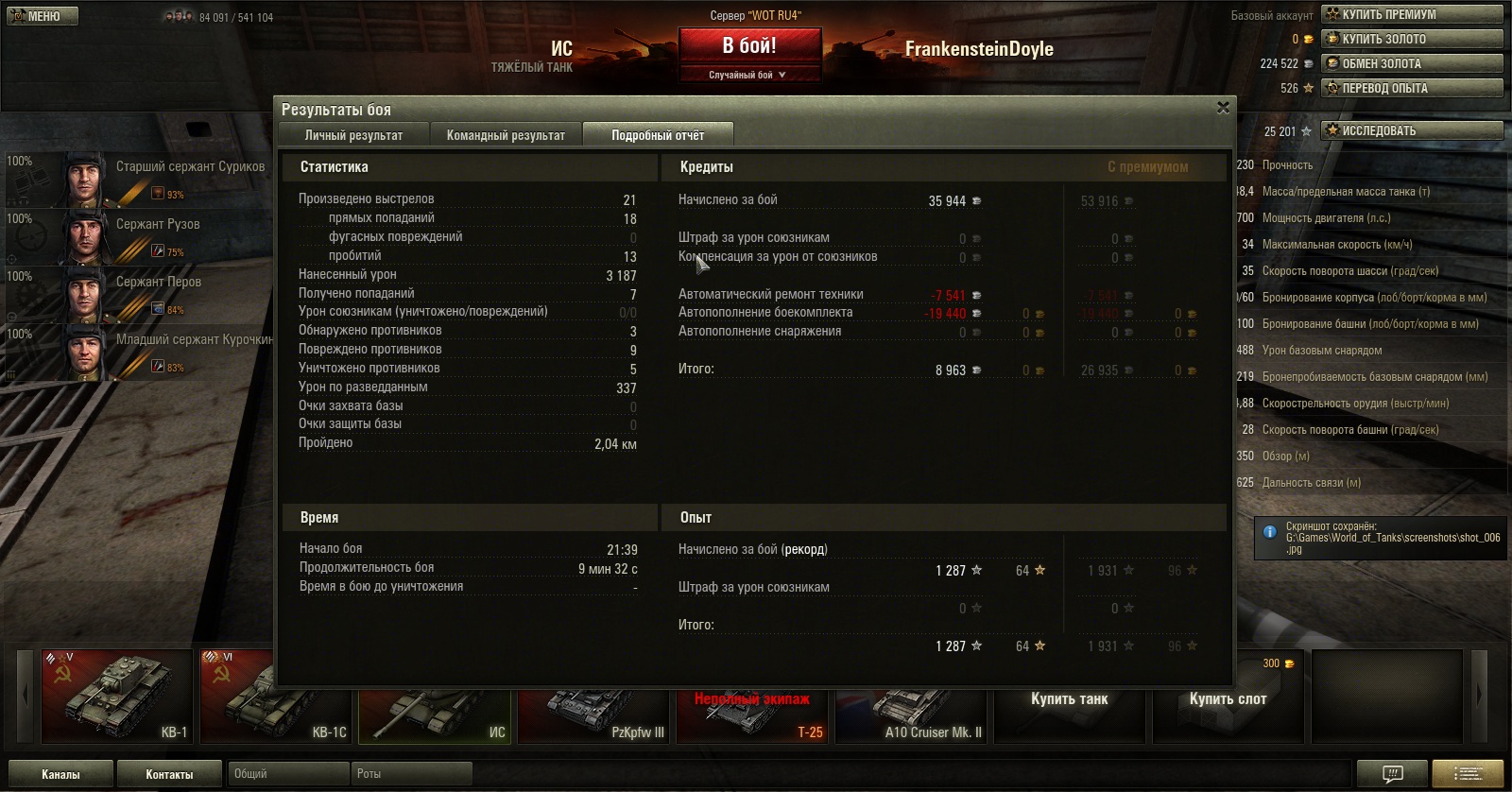Click the buy gold button
Image resolution: width=1512 pixels, height=792 pixels.
1413,39
